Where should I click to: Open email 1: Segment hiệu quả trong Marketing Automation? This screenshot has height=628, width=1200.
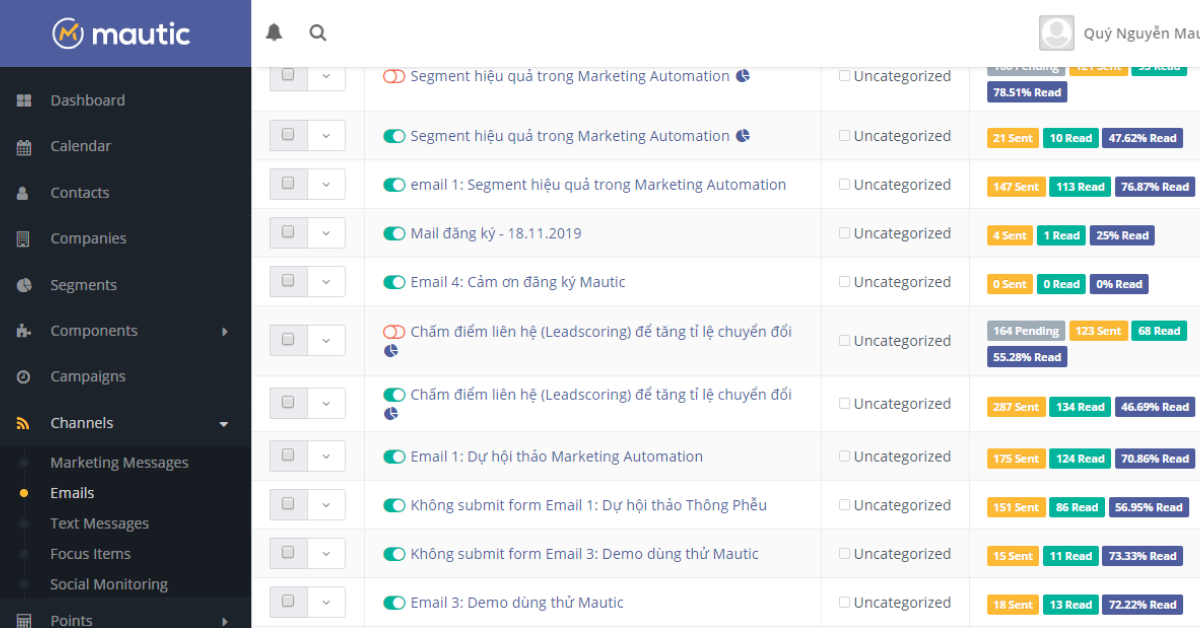(x=598, y=185)
